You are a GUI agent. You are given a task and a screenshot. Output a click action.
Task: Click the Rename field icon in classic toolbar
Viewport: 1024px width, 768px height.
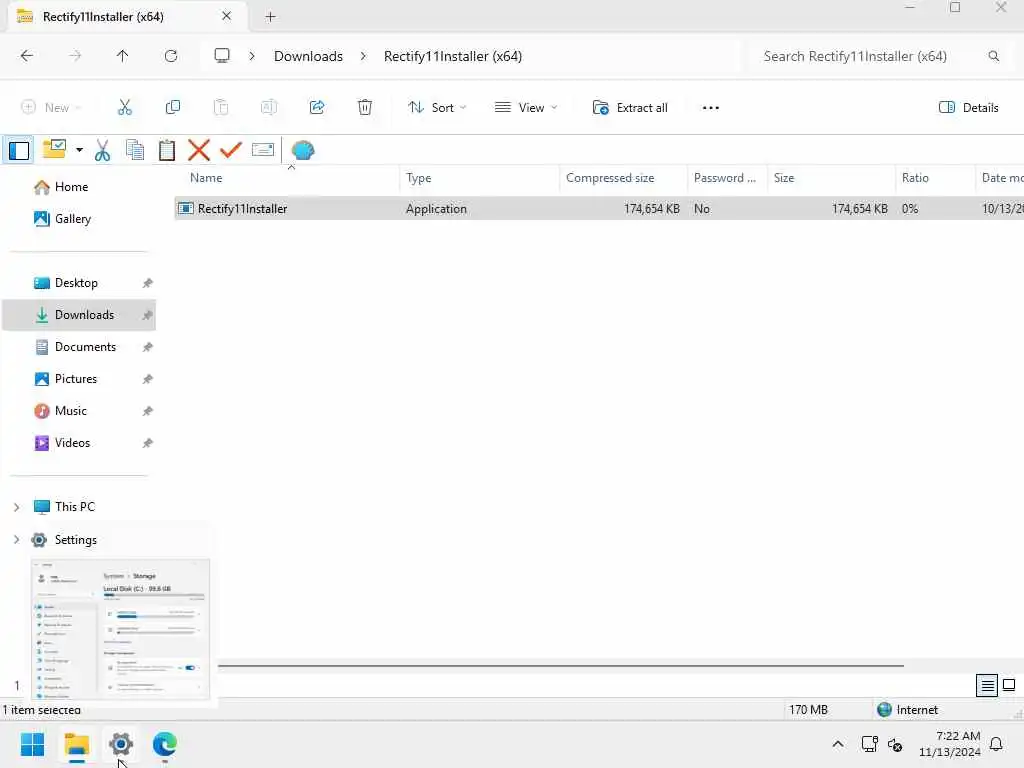click(x=263, y=150)
